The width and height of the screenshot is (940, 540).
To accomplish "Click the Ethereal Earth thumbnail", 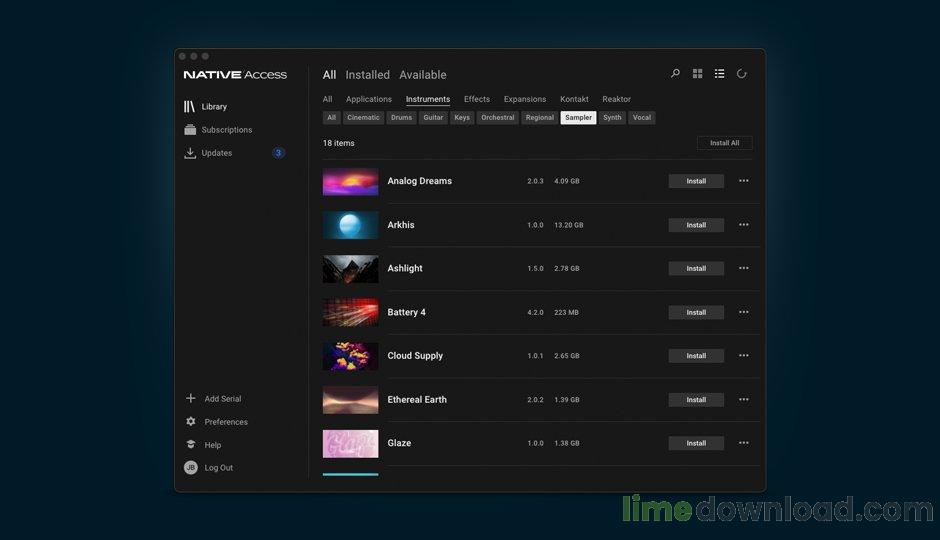I will [x=351, y=400].
